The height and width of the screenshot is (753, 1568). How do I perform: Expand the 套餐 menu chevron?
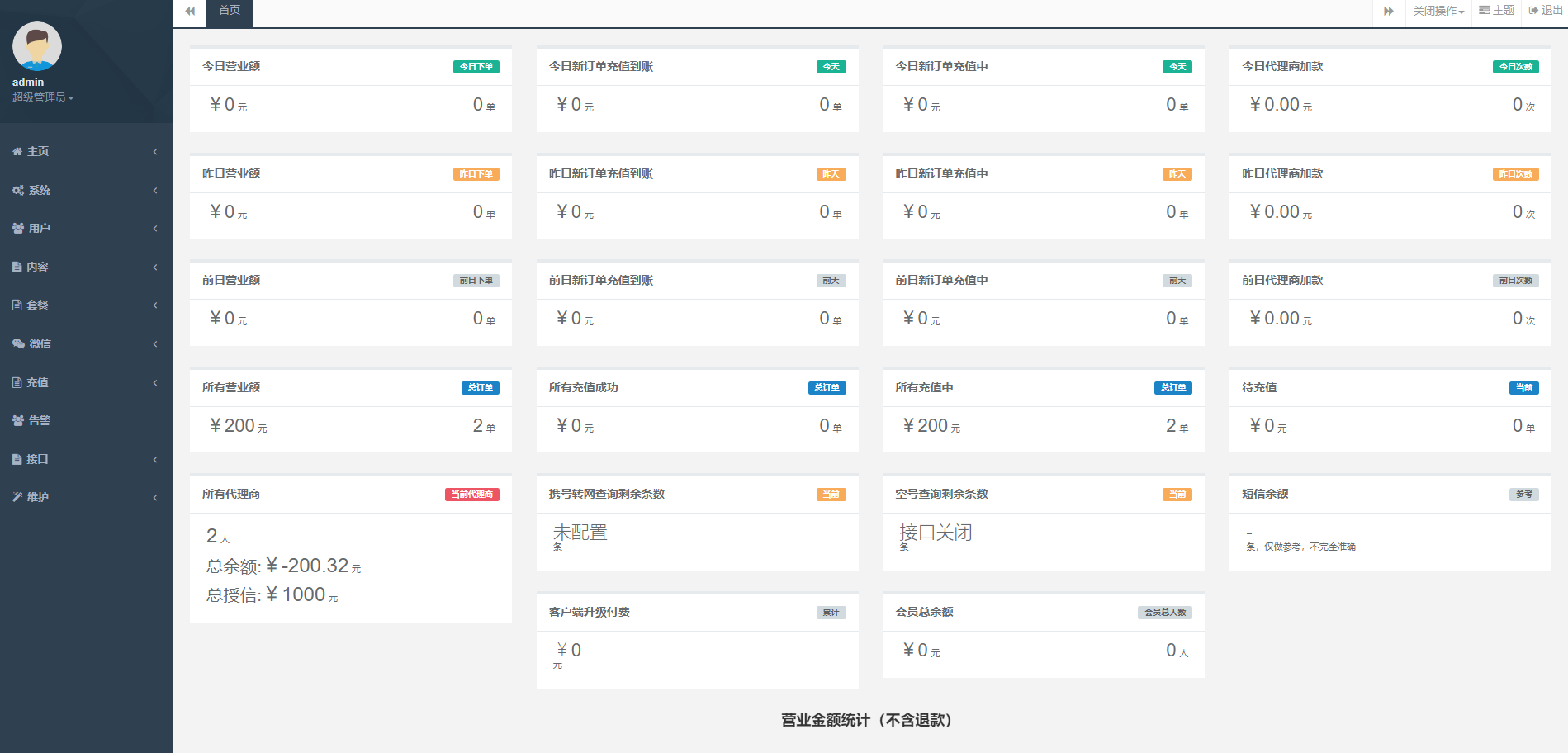coord(155,305)
